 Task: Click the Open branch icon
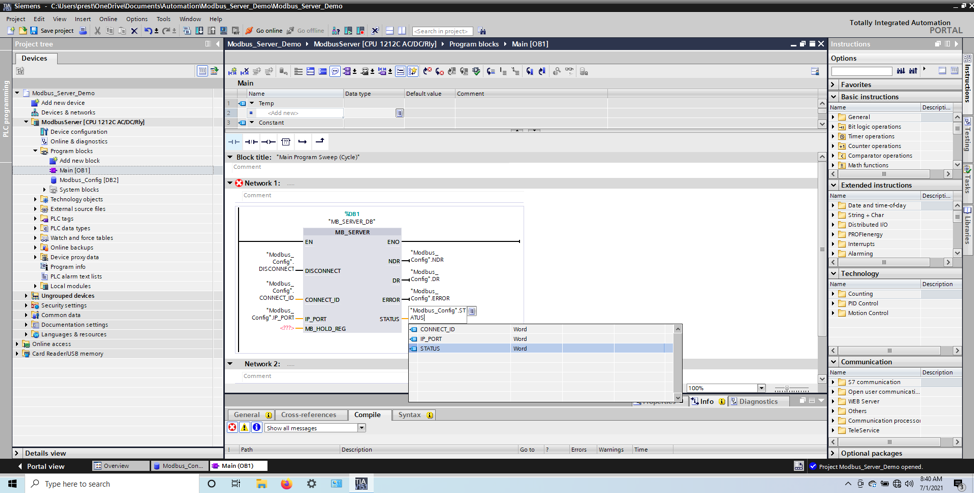[303, 142]
